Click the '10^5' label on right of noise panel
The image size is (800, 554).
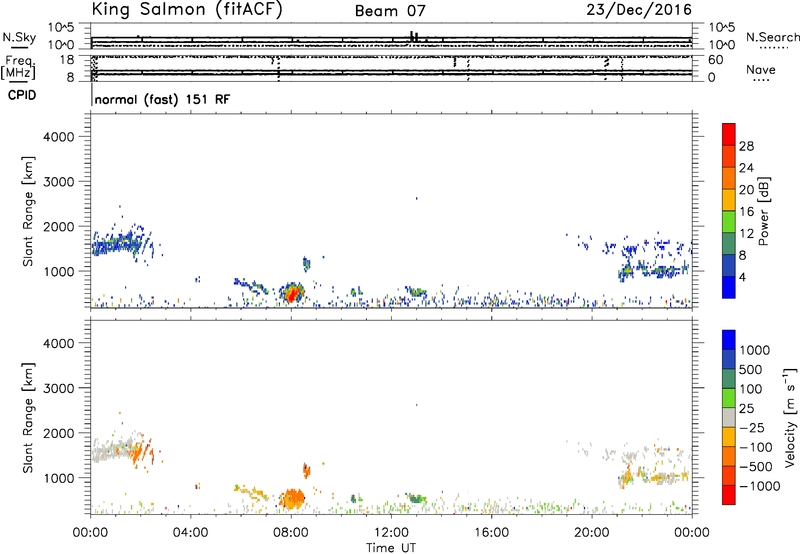coord(722,28)
